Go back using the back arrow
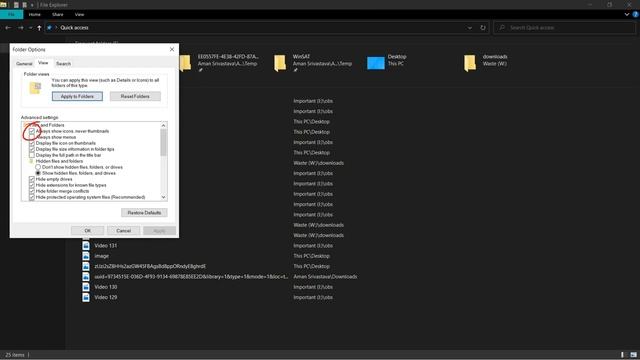 pos(8,28)
